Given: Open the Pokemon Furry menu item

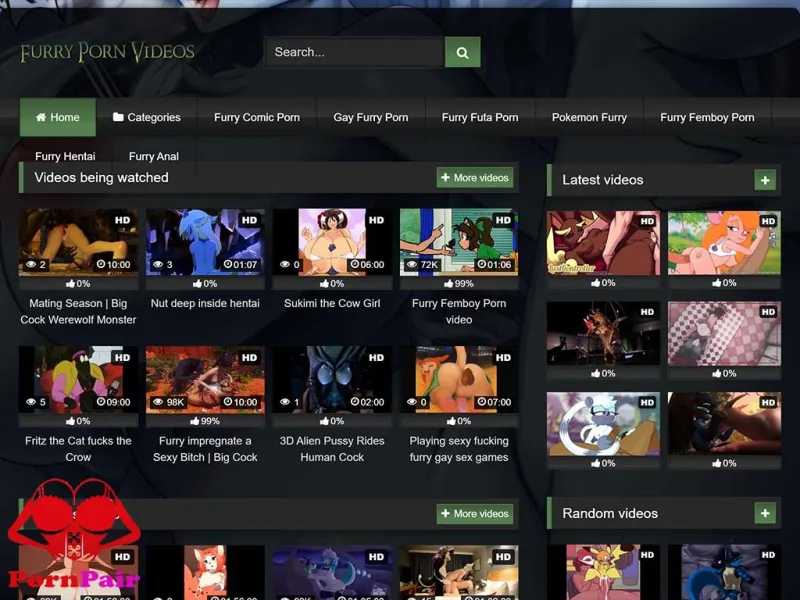Looking at the screenshot, I should [x=589, y=117].
